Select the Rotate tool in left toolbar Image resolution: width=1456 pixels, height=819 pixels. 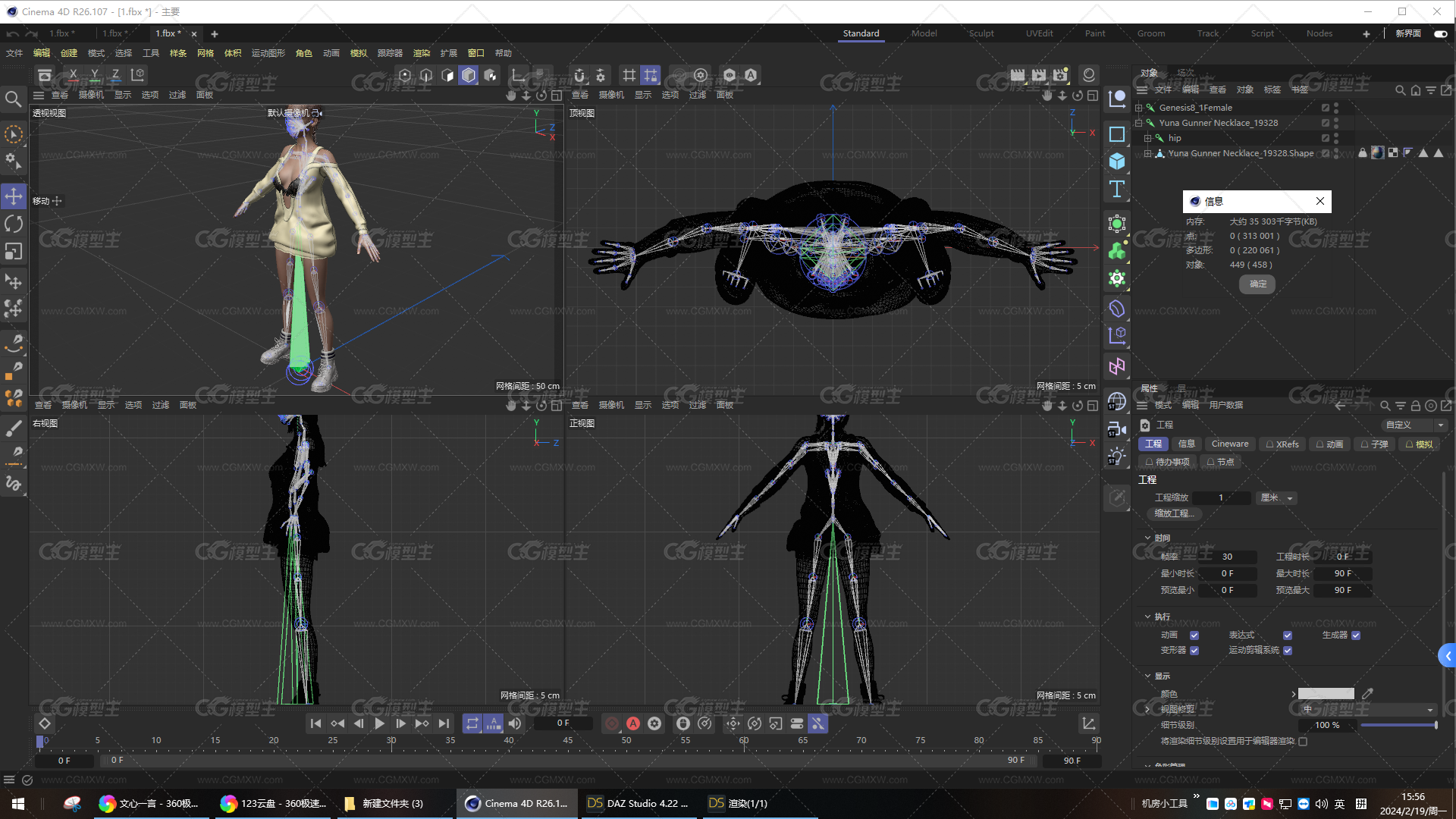tap(14, 224)
